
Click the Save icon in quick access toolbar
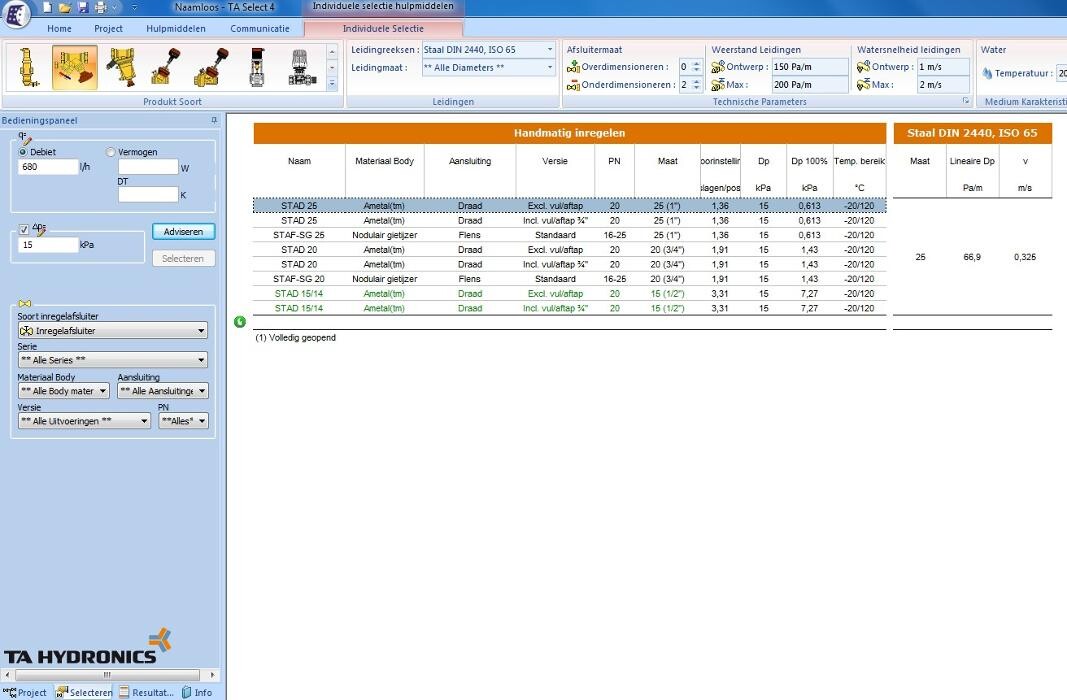point(83,7)
